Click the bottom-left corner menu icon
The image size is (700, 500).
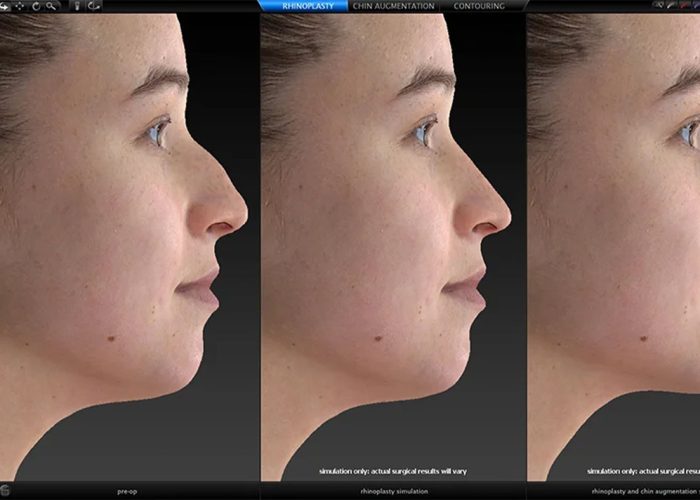click(4, 490)
